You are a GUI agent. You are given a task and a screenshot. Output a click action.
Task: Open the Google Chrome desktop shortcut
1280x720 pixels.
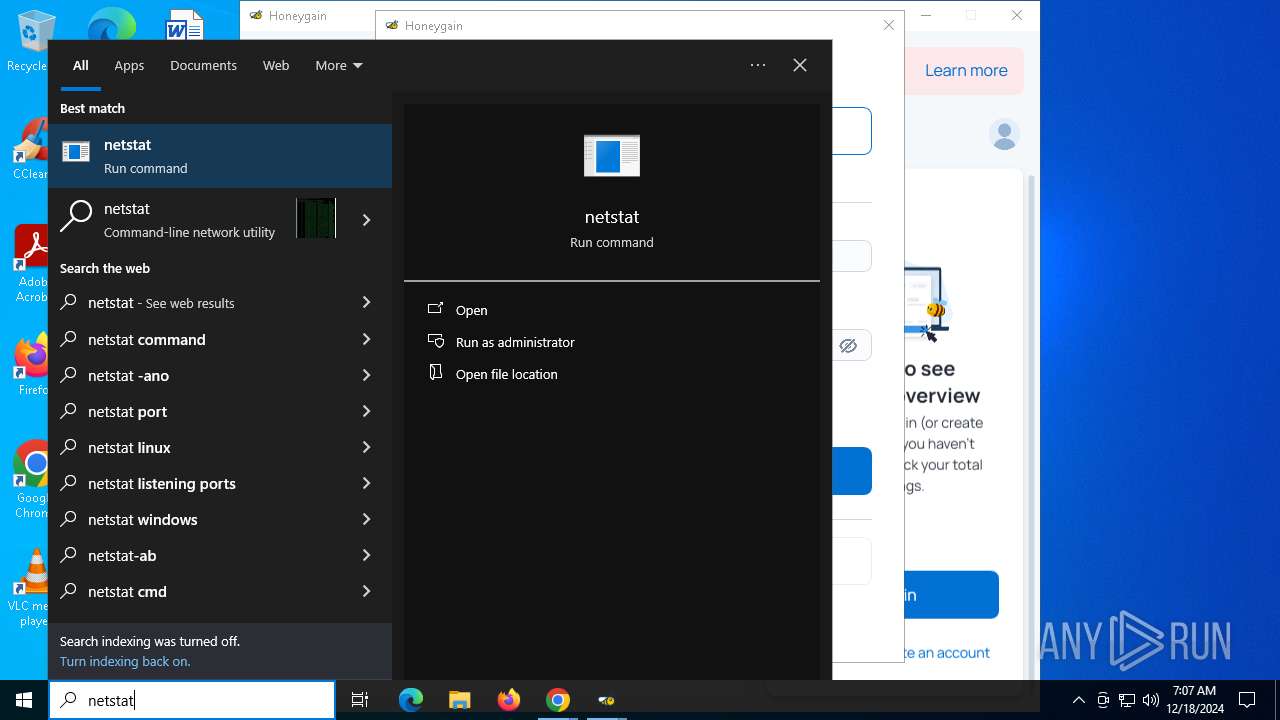[30, 480]
